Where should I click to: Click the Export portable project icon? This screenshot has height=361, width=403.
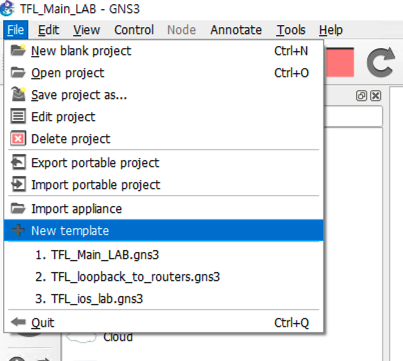18,162
